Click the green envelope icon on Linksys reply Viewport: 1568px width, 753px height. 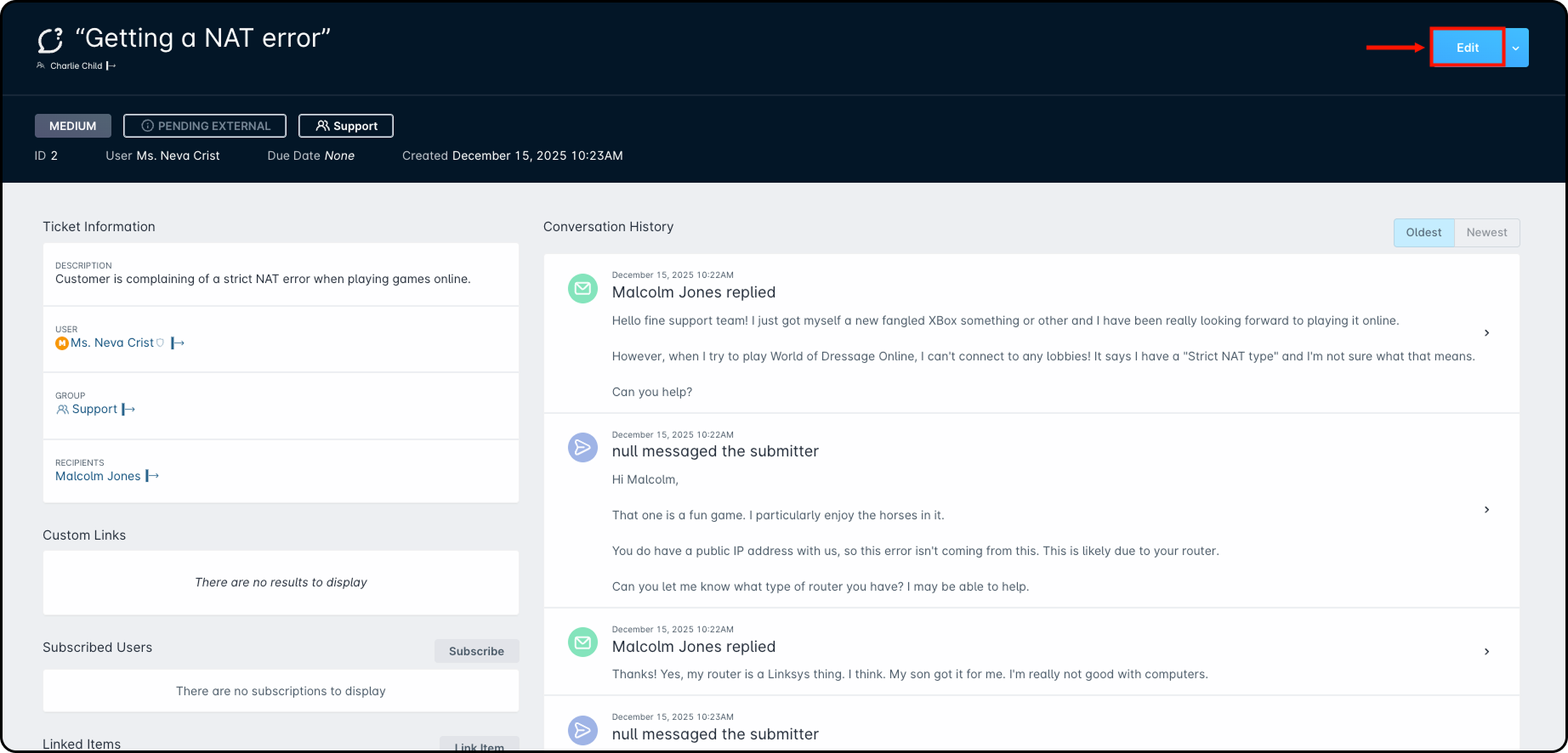pos(582,643)
